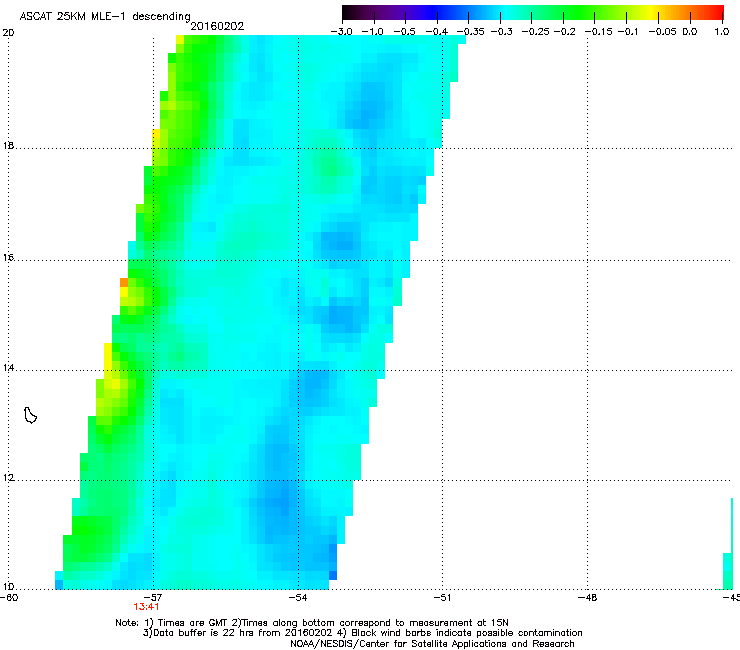Click the color bar label -3.0
740x650 pixels.
(x=341, y=32)
